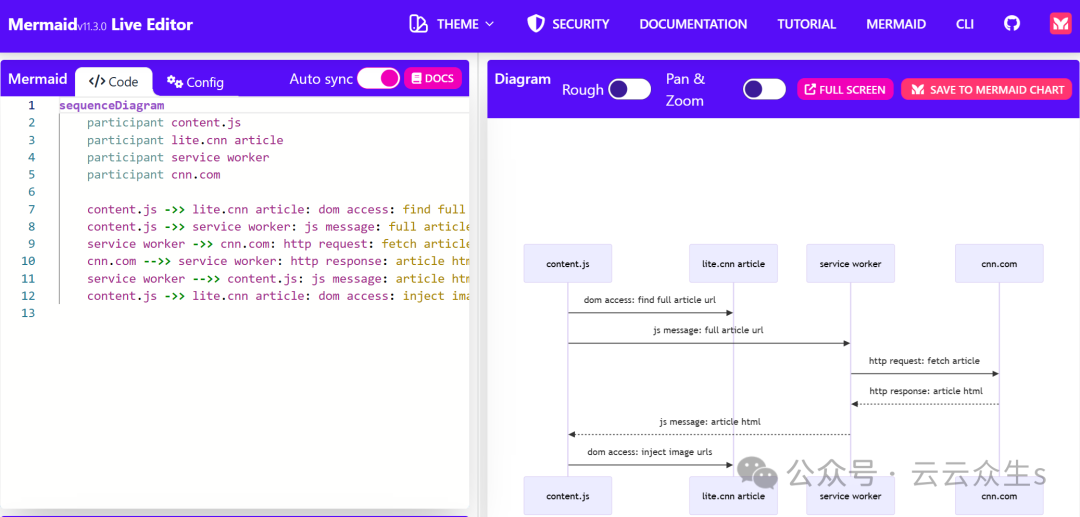This screenshot has width=1080, height=517.
Task: Click the top service worker participant box
Action: point(851,263)
